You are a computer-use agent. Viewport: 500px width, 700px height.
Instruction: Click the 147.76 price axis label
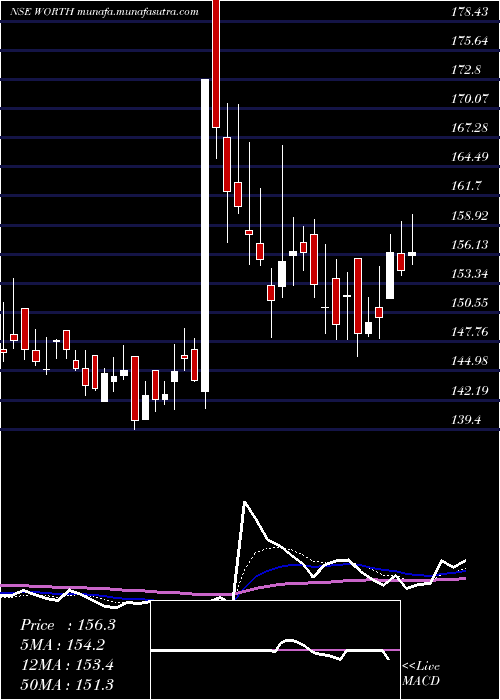pos(469,332)
